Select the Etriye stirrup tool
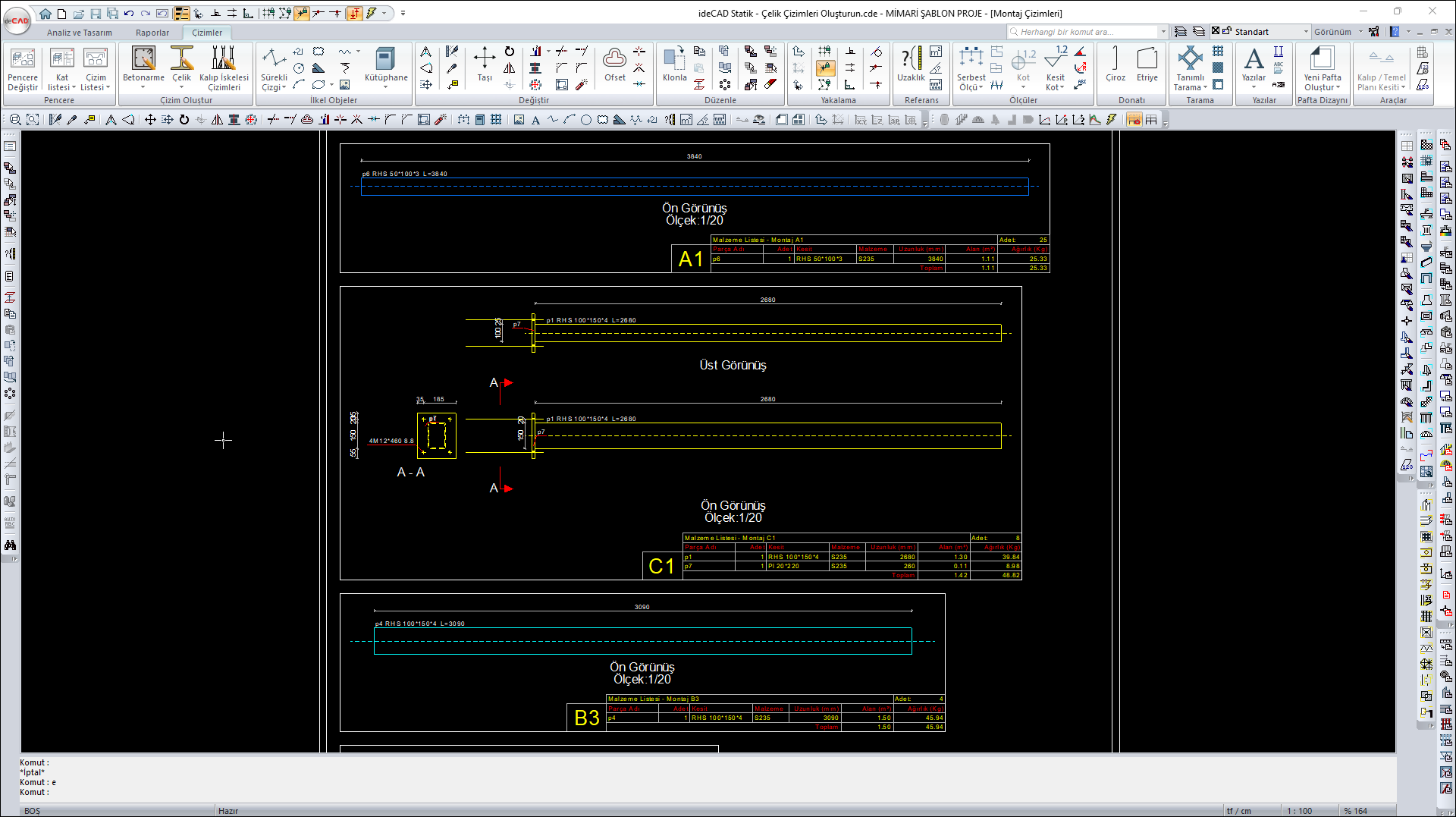 [1147, 64]
